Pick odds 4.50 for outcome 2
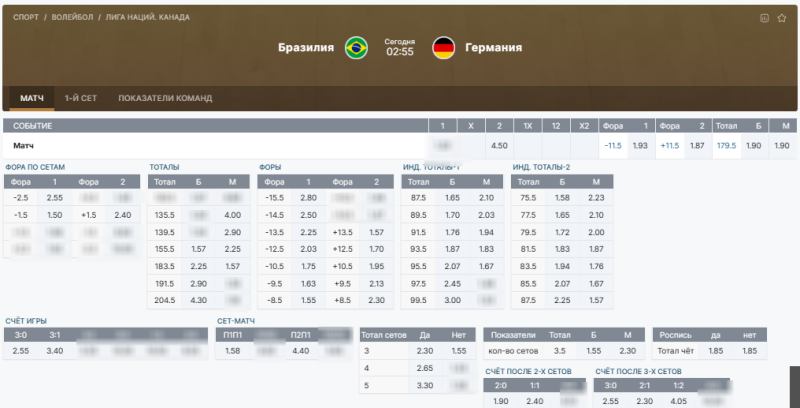Viewport: 800px width, 408px height. point(499,145)
